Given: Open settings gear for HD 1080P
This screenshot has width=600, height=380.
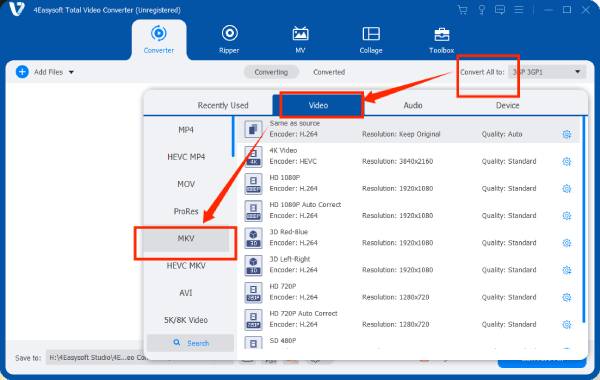Looking at the screenshot, I should tap(567, 189).
